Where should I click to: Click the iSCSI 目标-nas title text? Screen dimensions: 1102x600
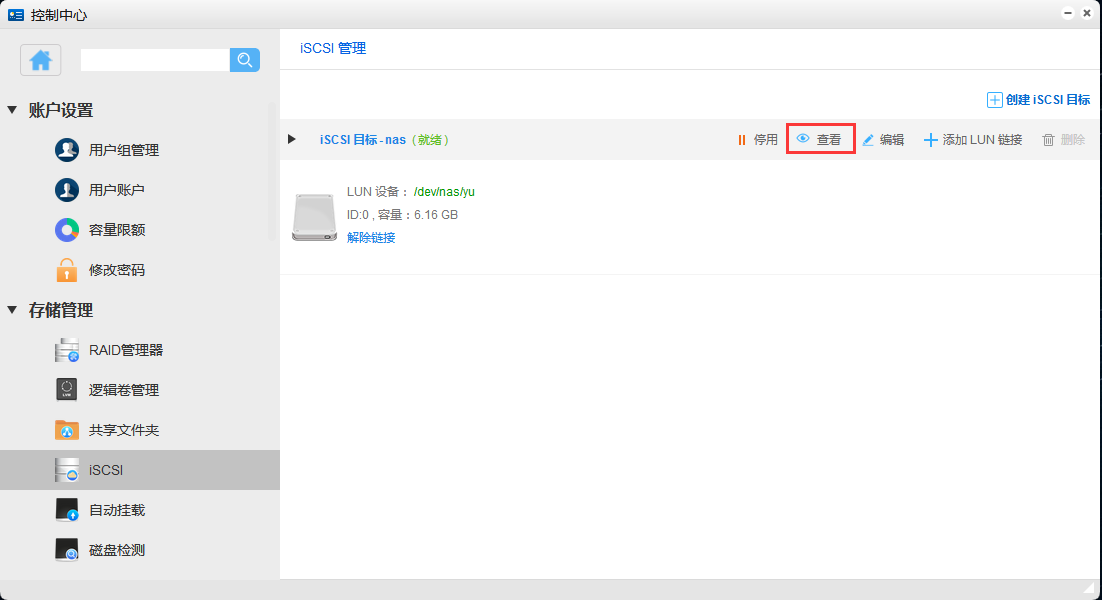pos(363,140)
